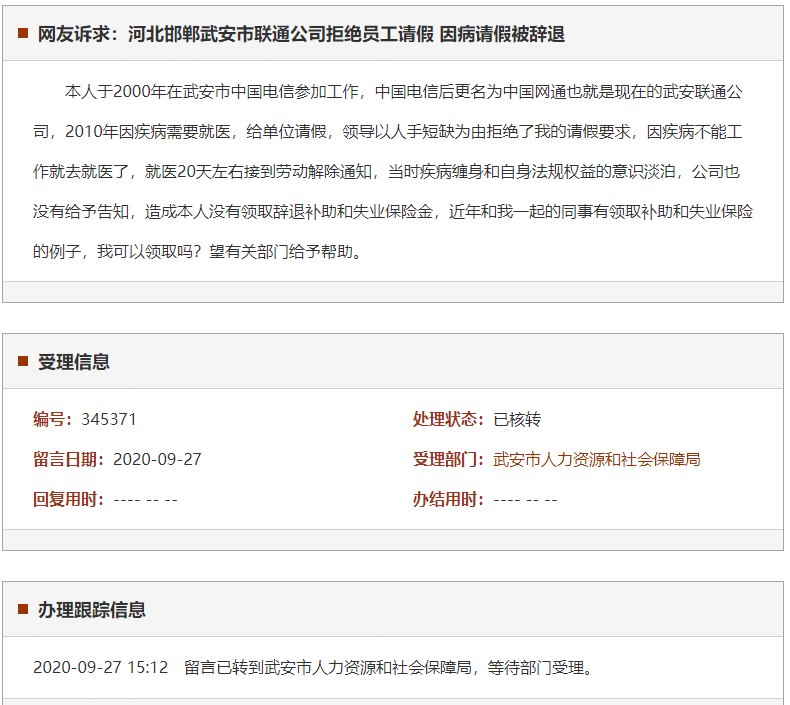This screenshot has width=790, height=705.
Task: Click the 武安市人力资源和社会保障局 department link
Action: 597,460
